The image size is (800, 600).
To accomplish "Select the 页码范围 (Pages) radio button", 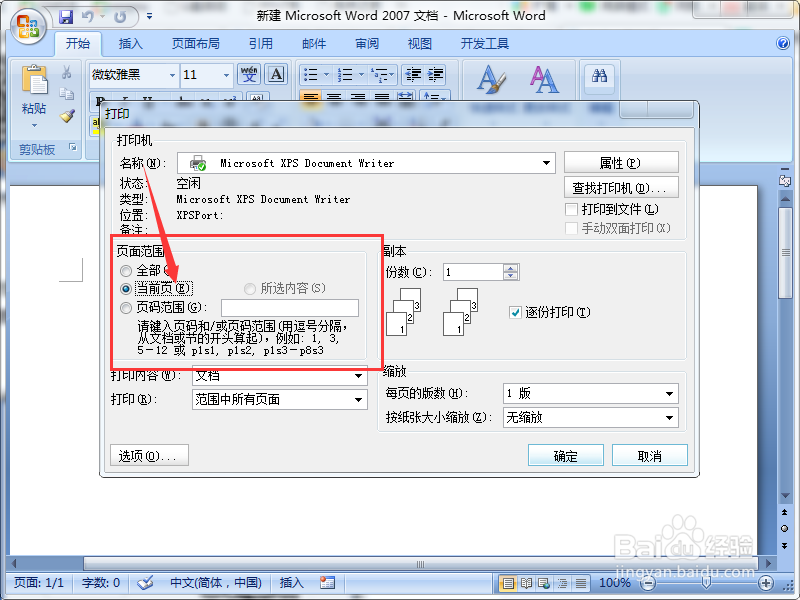I will click(126, 308).
